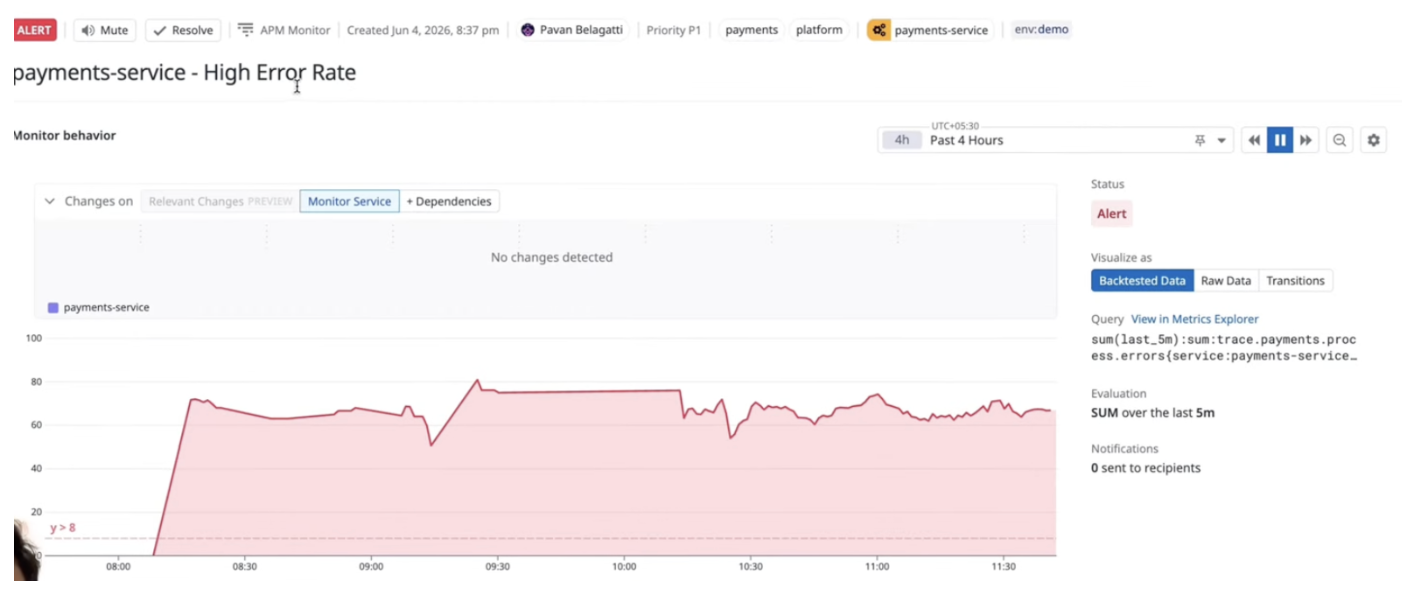This screenshot has width=1402, height=590.
Task: Click the SUM over the last 5m text
Action: coord(1152,412)
